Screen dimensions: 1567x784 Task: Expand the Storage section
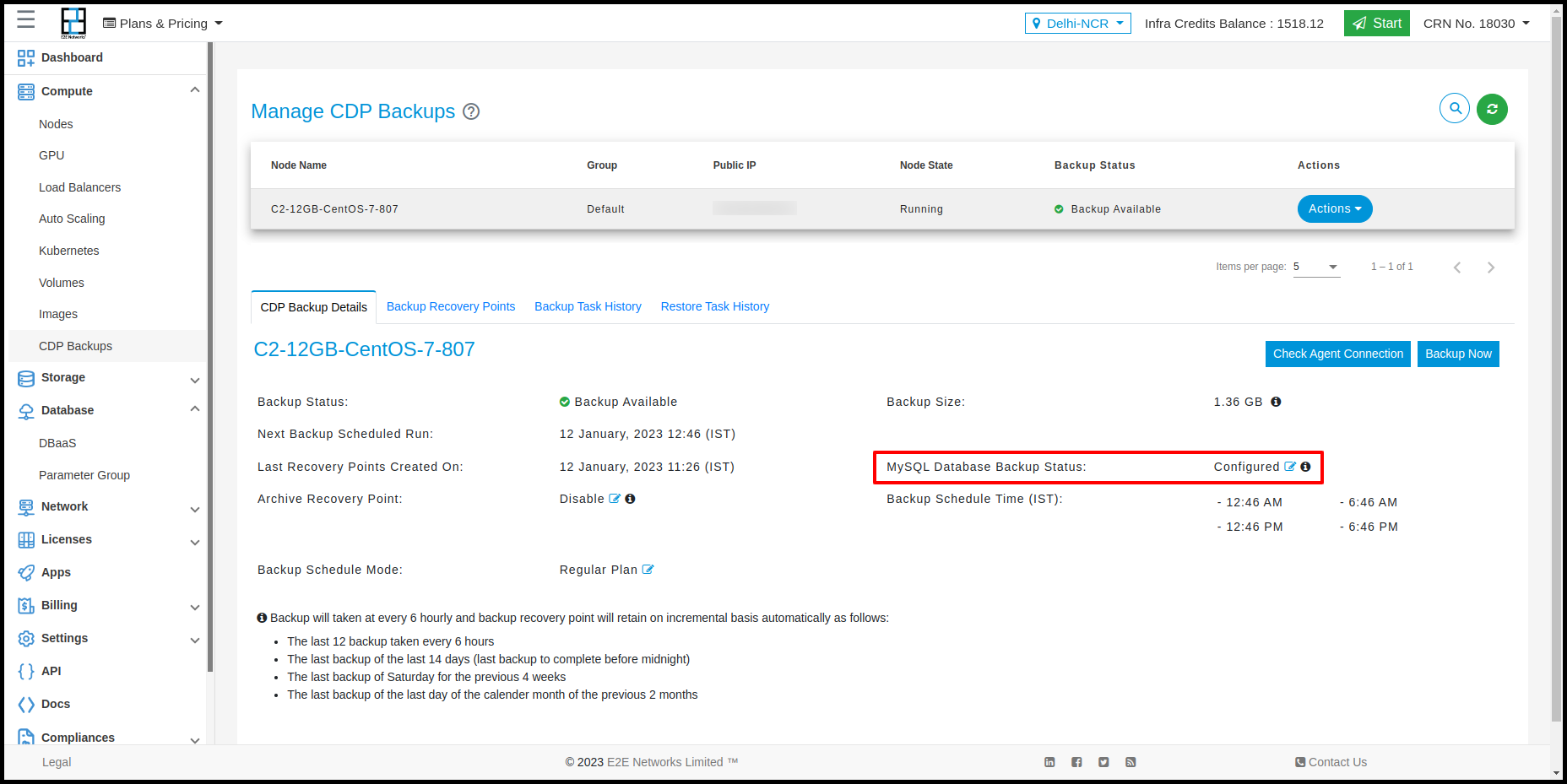(x=195, y=381)
